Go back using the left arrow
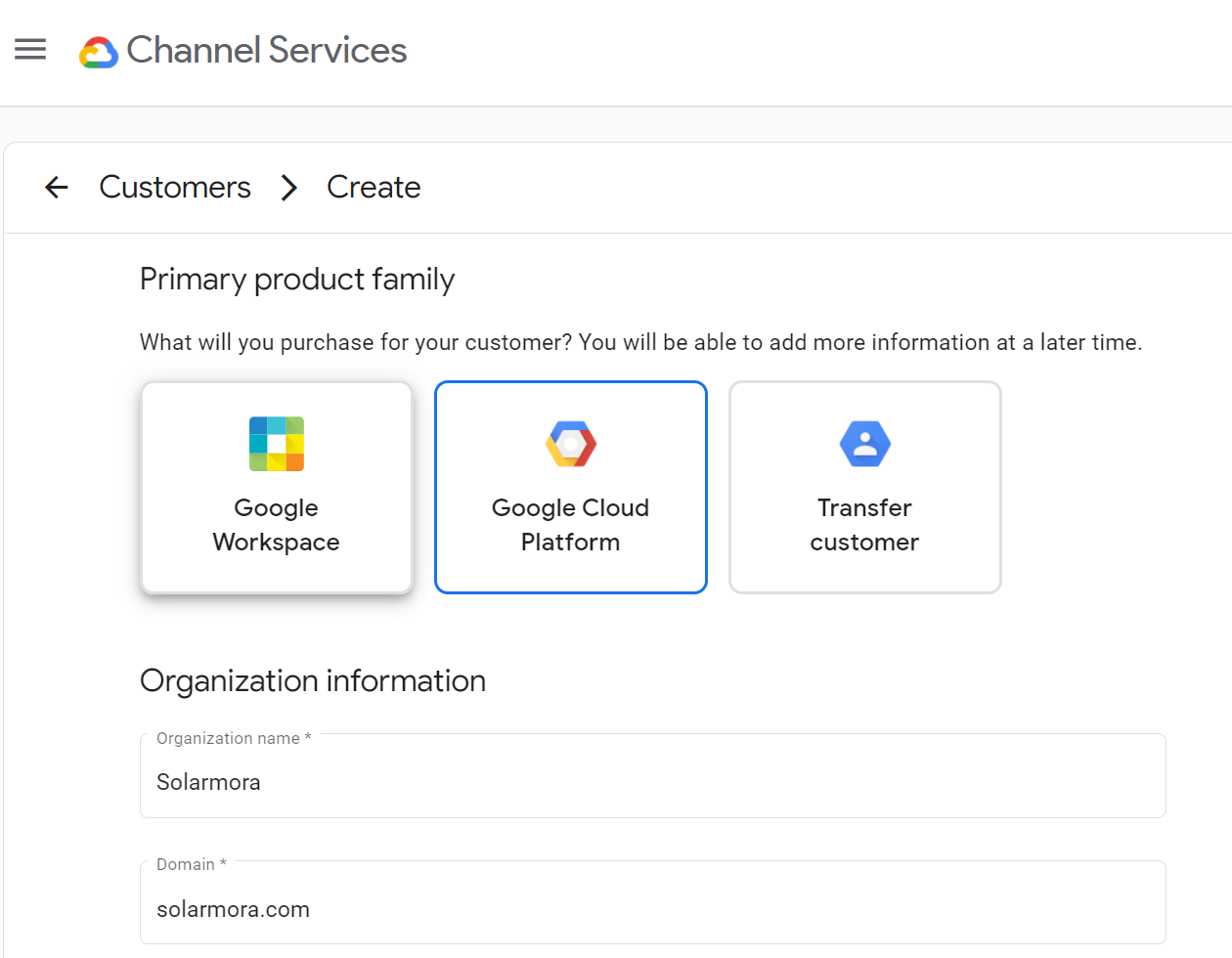This screenshot has height=958, width=1232. tap(57, 187)
